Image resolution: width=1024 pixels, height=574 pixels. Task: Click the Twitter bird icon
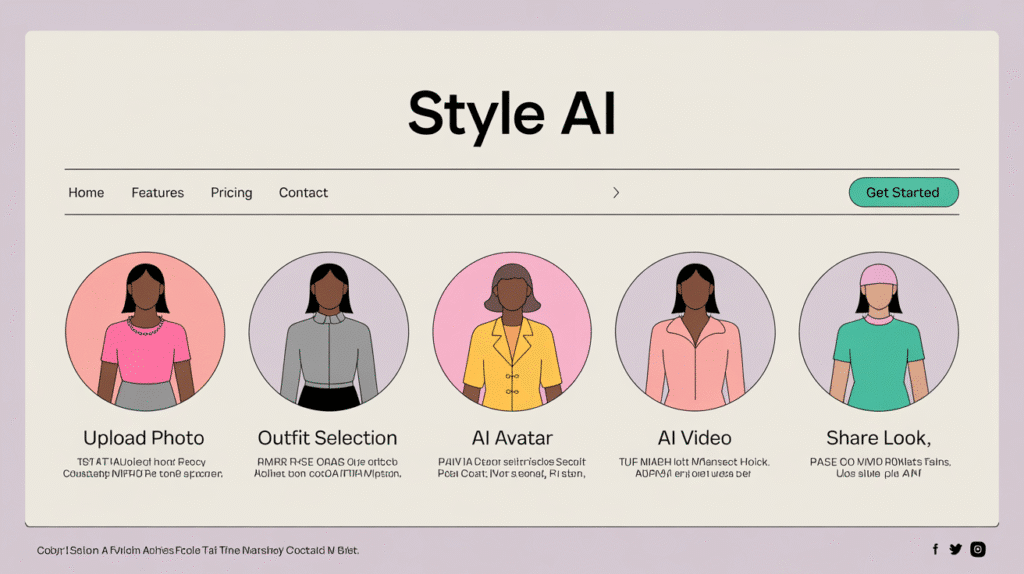955,549
